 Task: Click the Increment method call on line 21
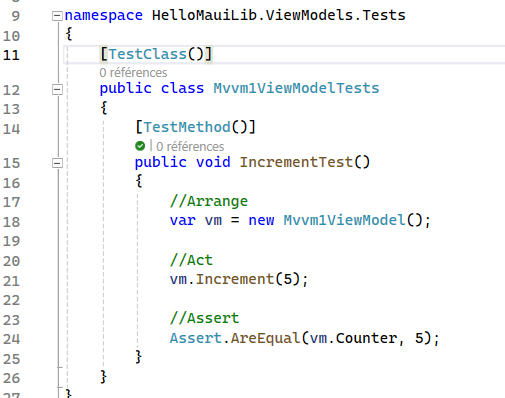[235, 279]
